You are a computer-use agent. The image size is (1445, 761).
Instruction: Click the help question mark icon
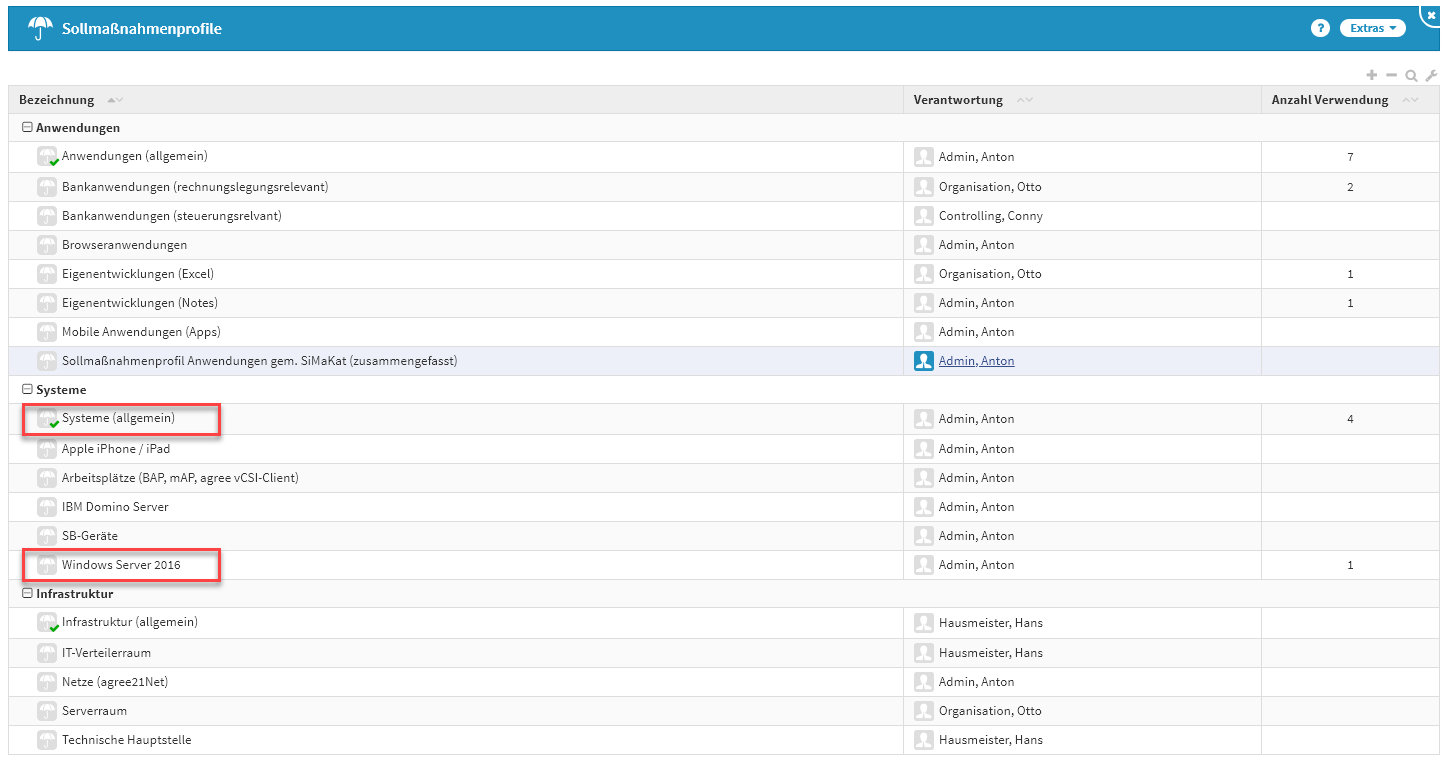(1320, 28)
